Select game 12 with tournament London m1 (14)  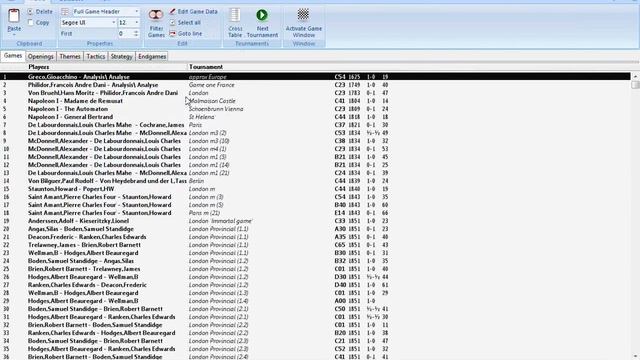coord(316,165)
